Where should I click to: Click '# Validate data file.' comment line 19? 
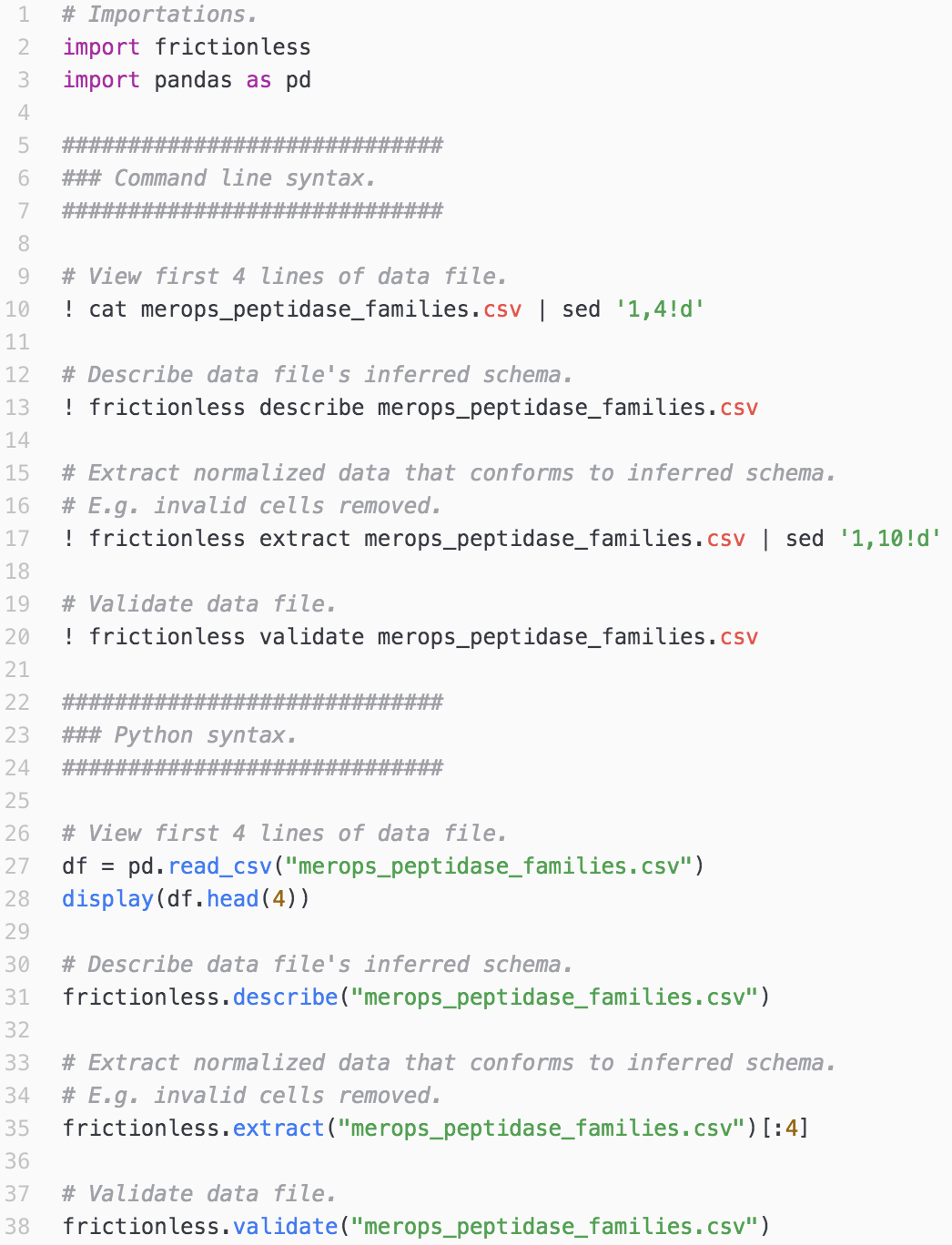click(x=199, y=604)
